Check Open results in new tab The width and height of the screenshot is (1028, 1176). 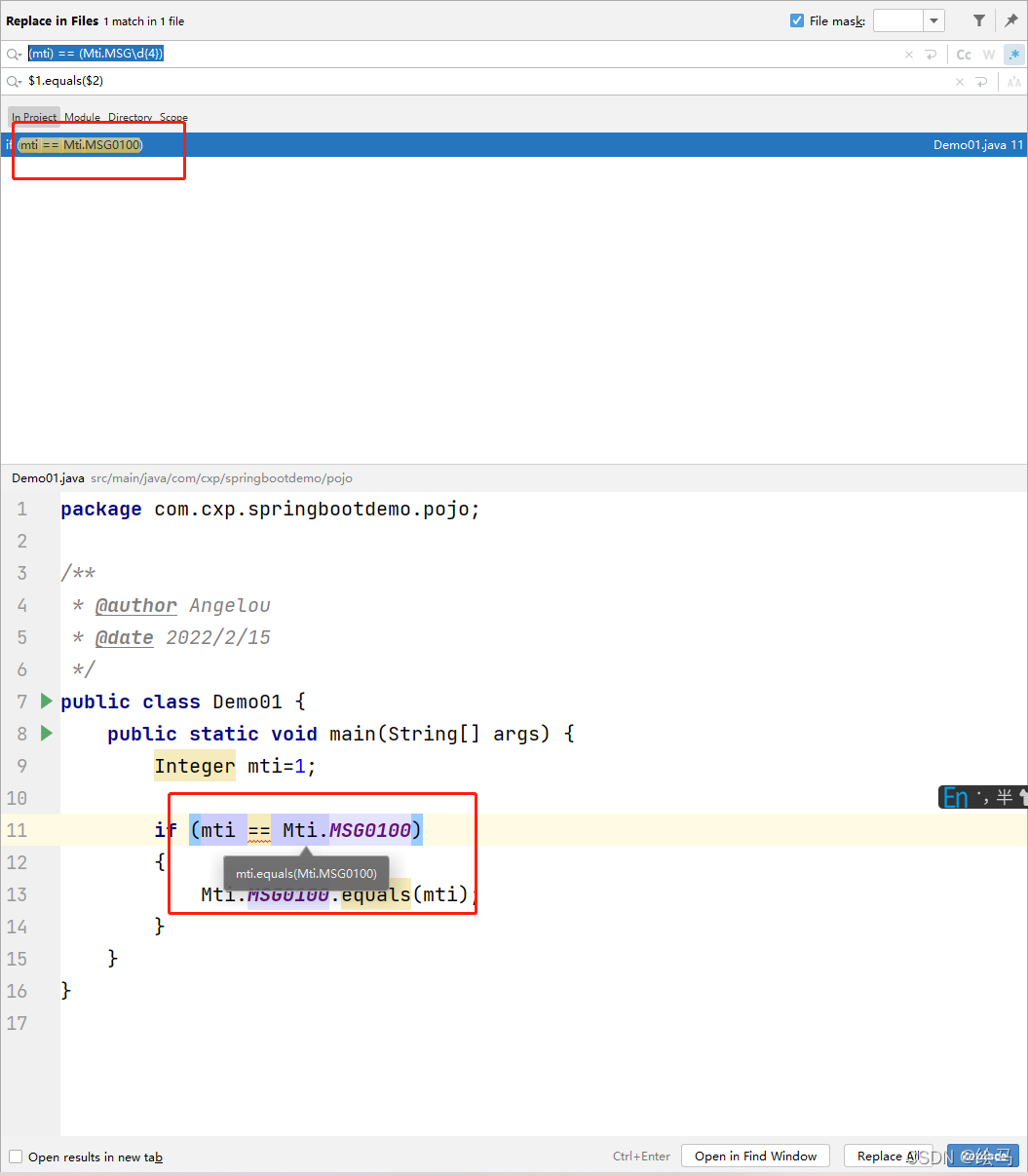(x=16, y=1157)
